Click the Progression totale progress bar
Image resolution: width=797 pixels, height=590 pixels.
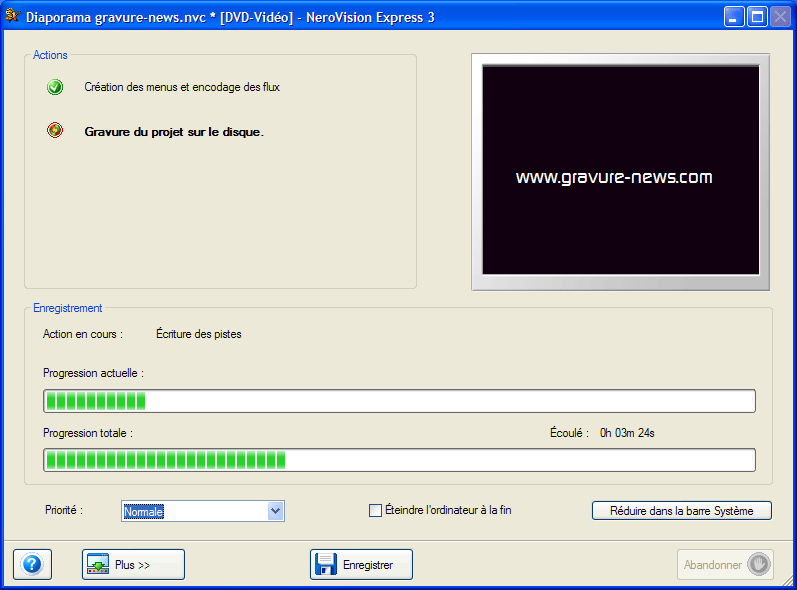click(x=400, y=460)
